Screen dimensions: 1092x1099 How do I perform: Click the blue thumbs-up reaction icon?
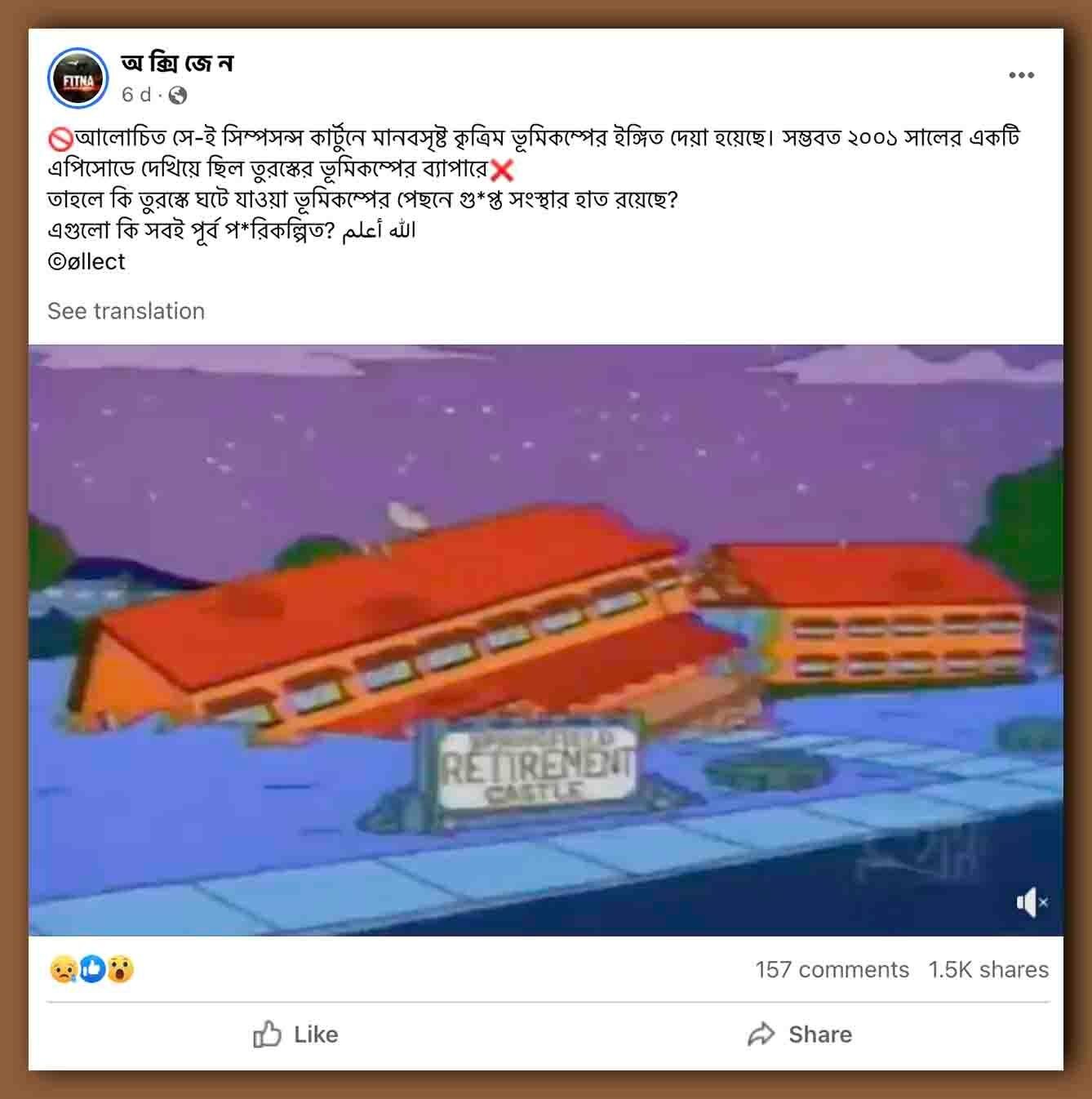click(x=92, y=969)
